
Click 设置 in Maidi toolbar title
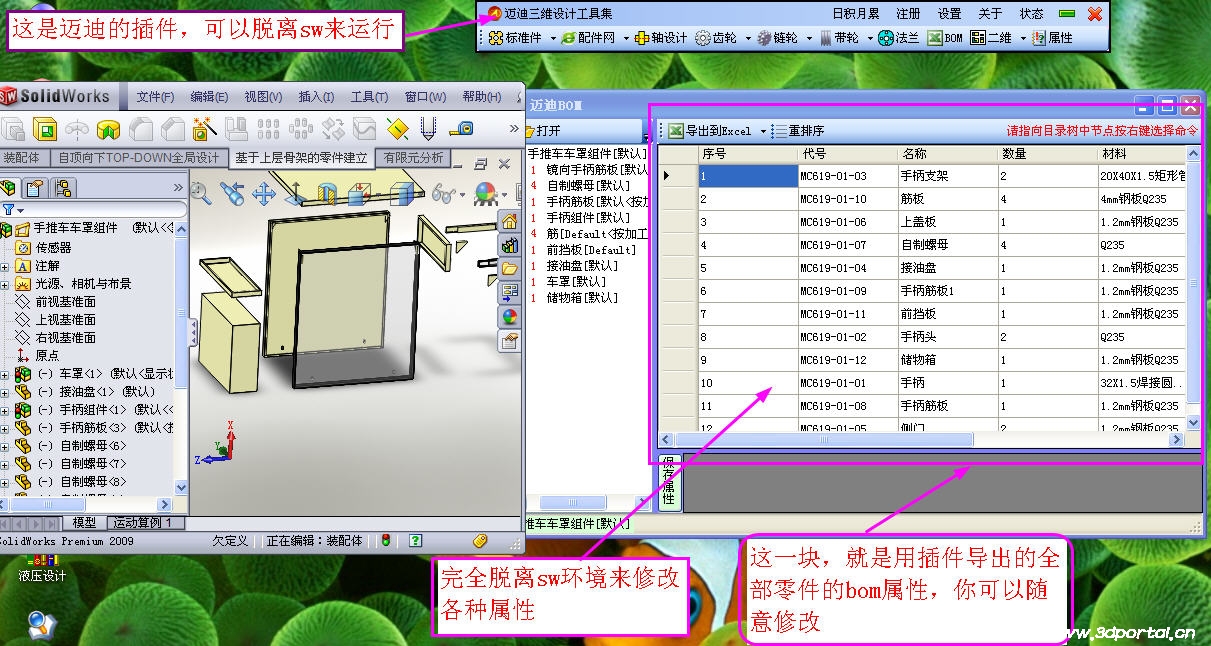pyautogui.click(x=949, y=14)
